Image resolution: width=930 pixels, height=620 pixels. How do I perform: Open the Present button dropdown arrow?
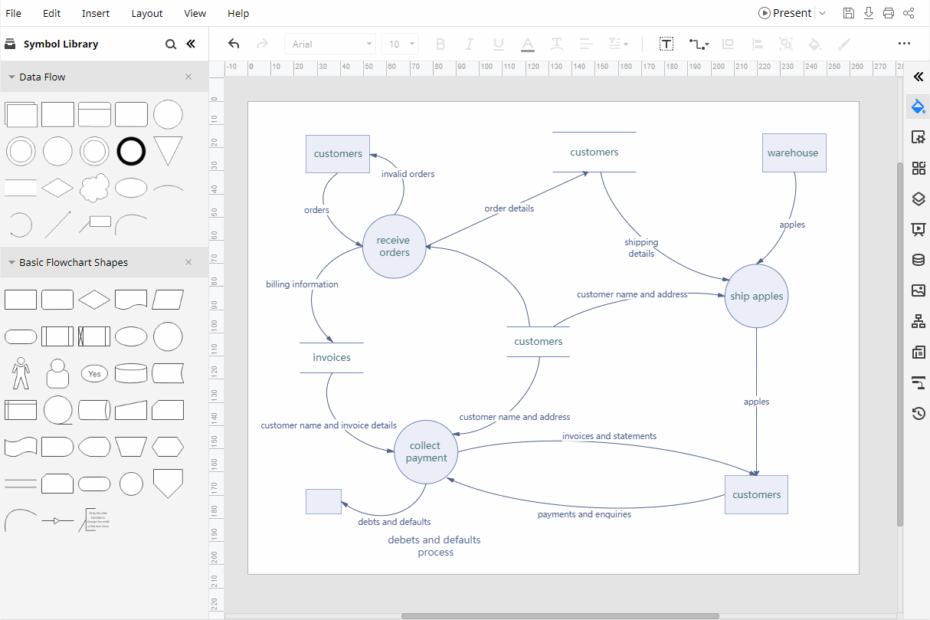click(823, 13)
